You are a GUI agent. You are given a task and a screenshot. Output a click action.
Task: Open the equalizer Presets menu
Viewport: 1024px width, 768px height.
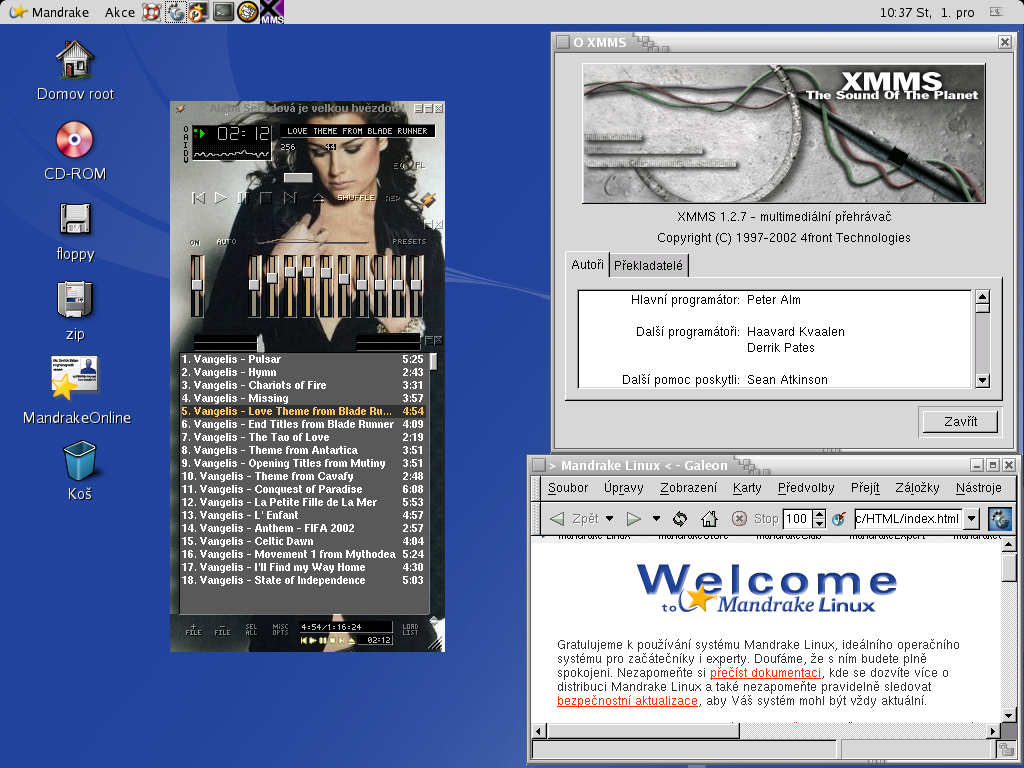pyautogui.click(x=409, y=242)
